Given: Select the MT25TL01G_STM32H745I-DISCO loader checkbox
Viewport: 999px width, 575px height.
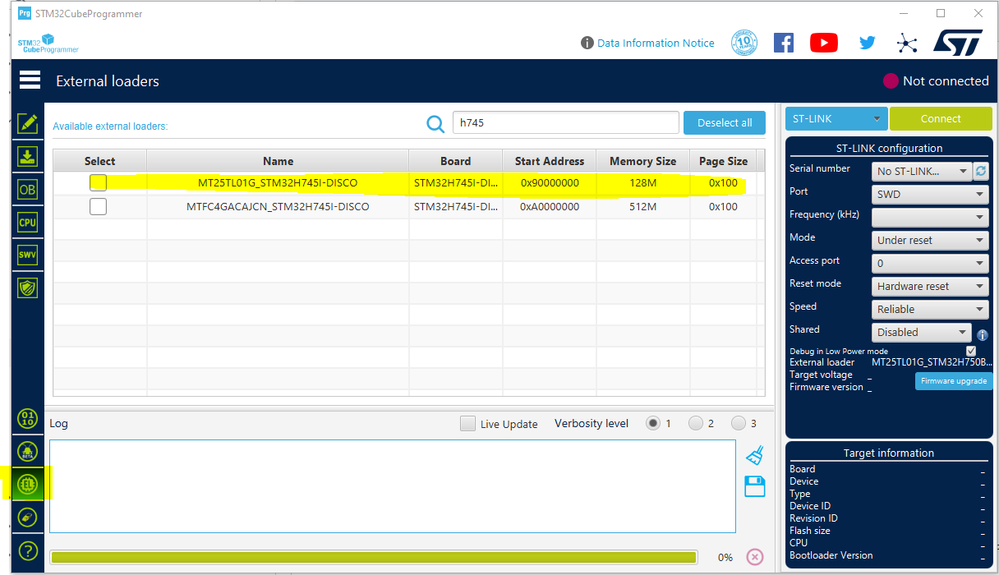Looking at the screenshot, I should (98, 183).
